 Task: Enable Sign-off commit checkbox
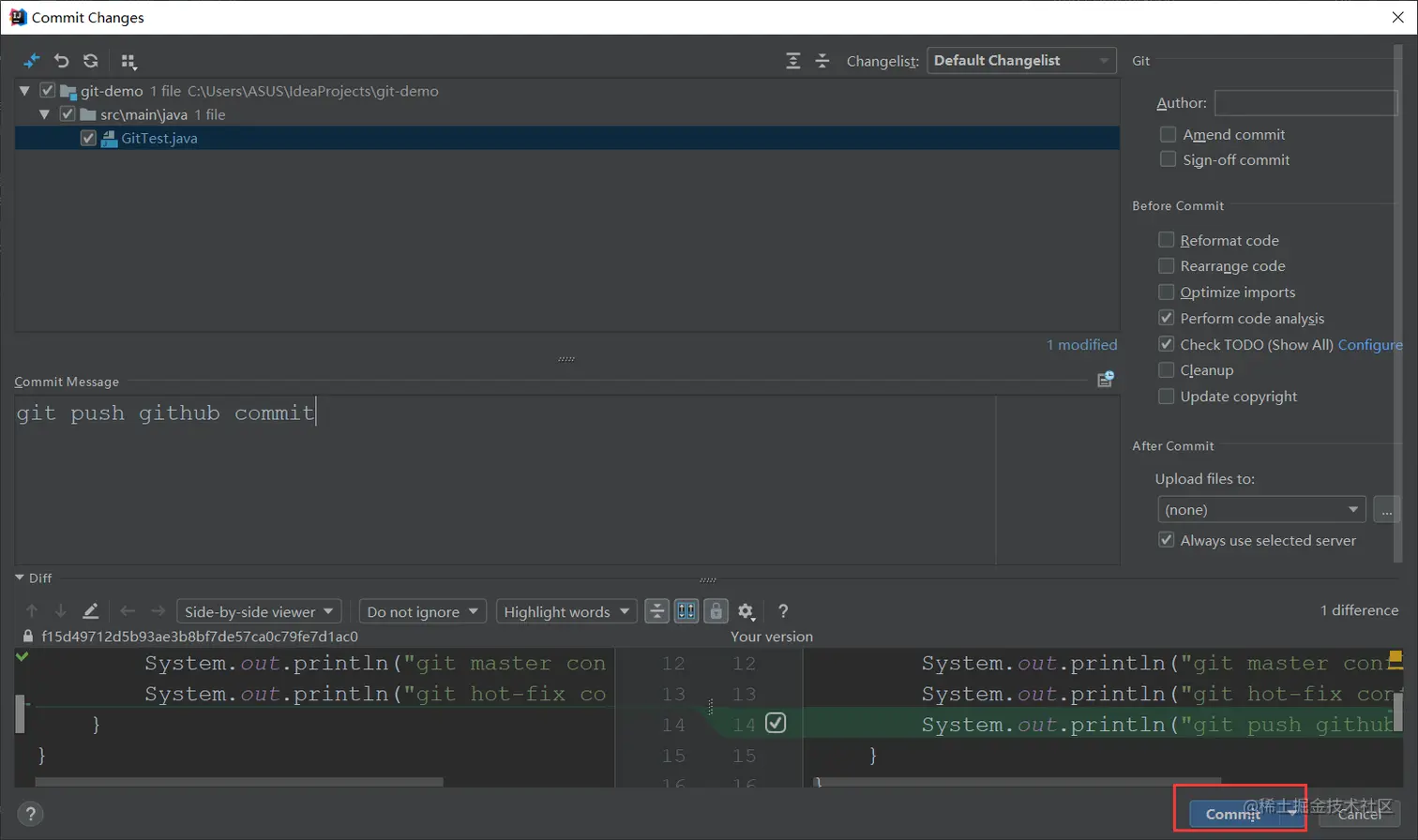coord(1168,159)
